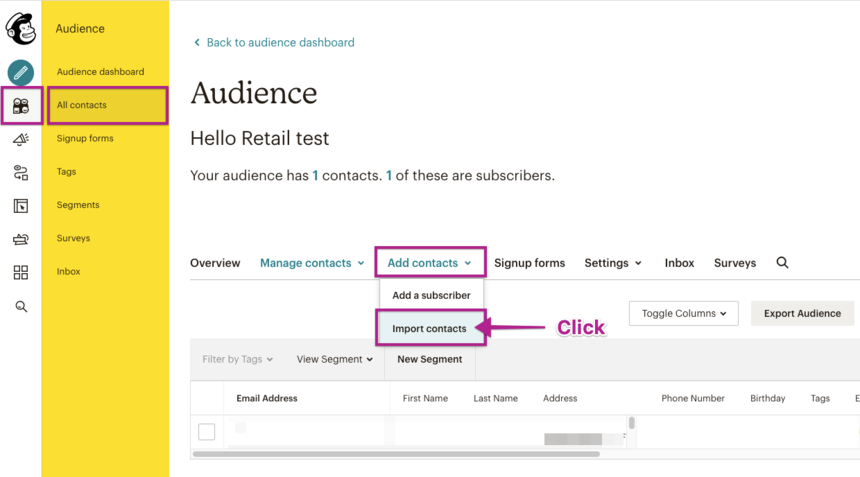Click the horizontal scrollbar under the table
The height and width of the screenshot is (477, 860).
[400, 454]
